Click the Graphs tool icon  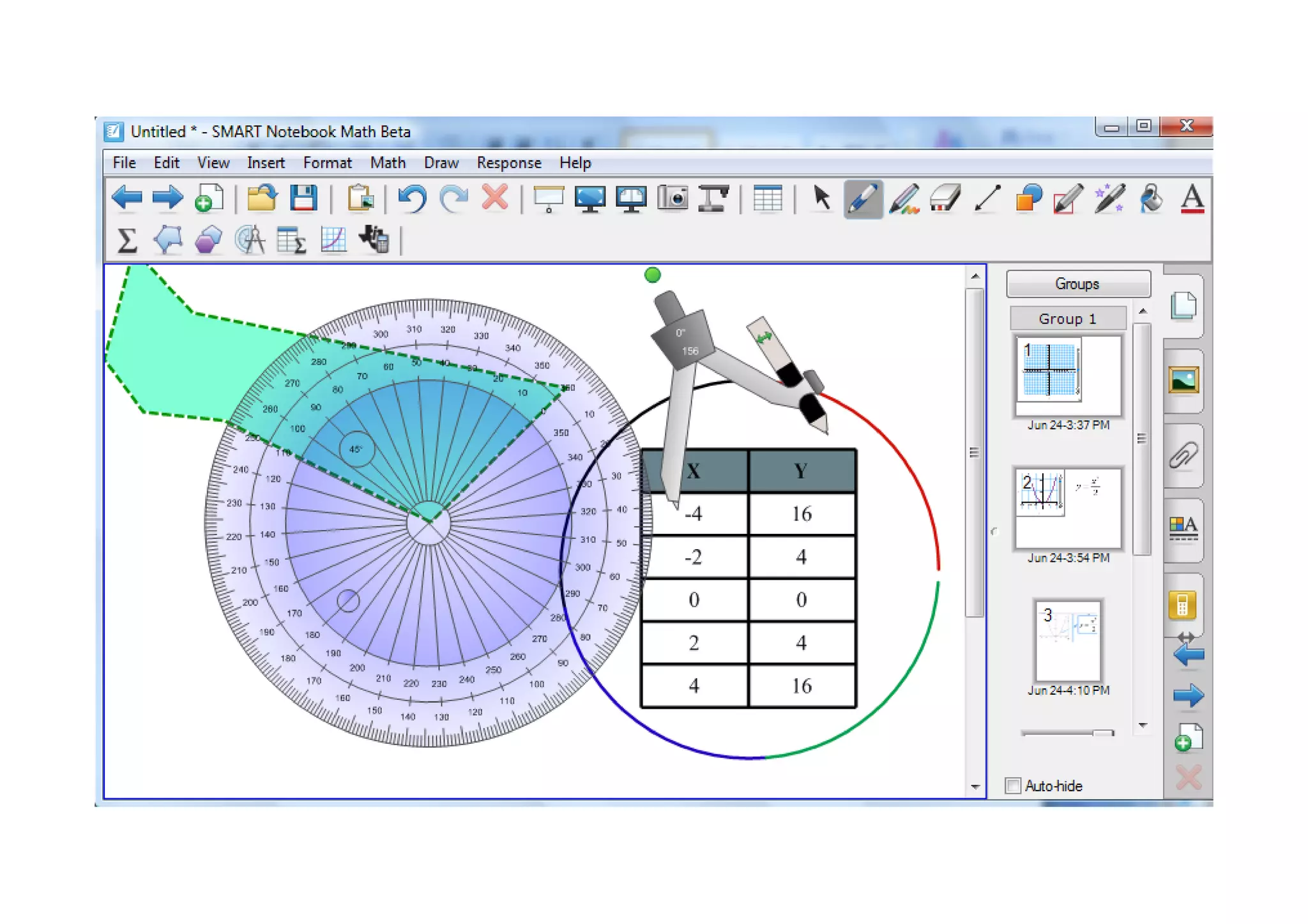coord(333,241)
